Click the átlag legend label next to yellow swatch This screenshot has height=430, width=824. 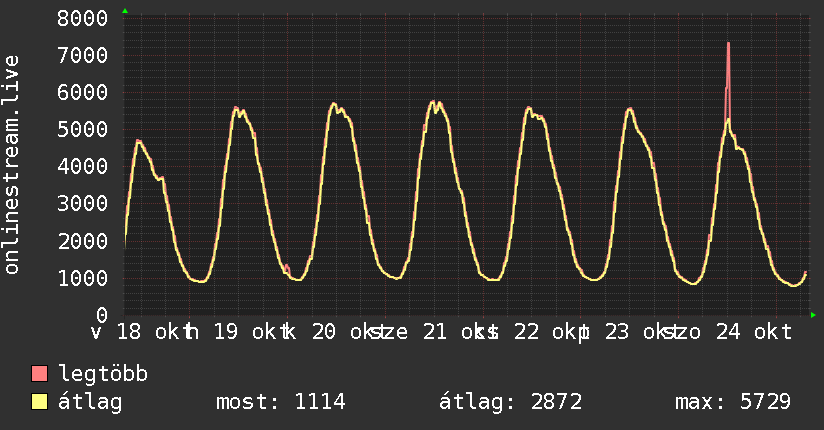tap(90, 402)
